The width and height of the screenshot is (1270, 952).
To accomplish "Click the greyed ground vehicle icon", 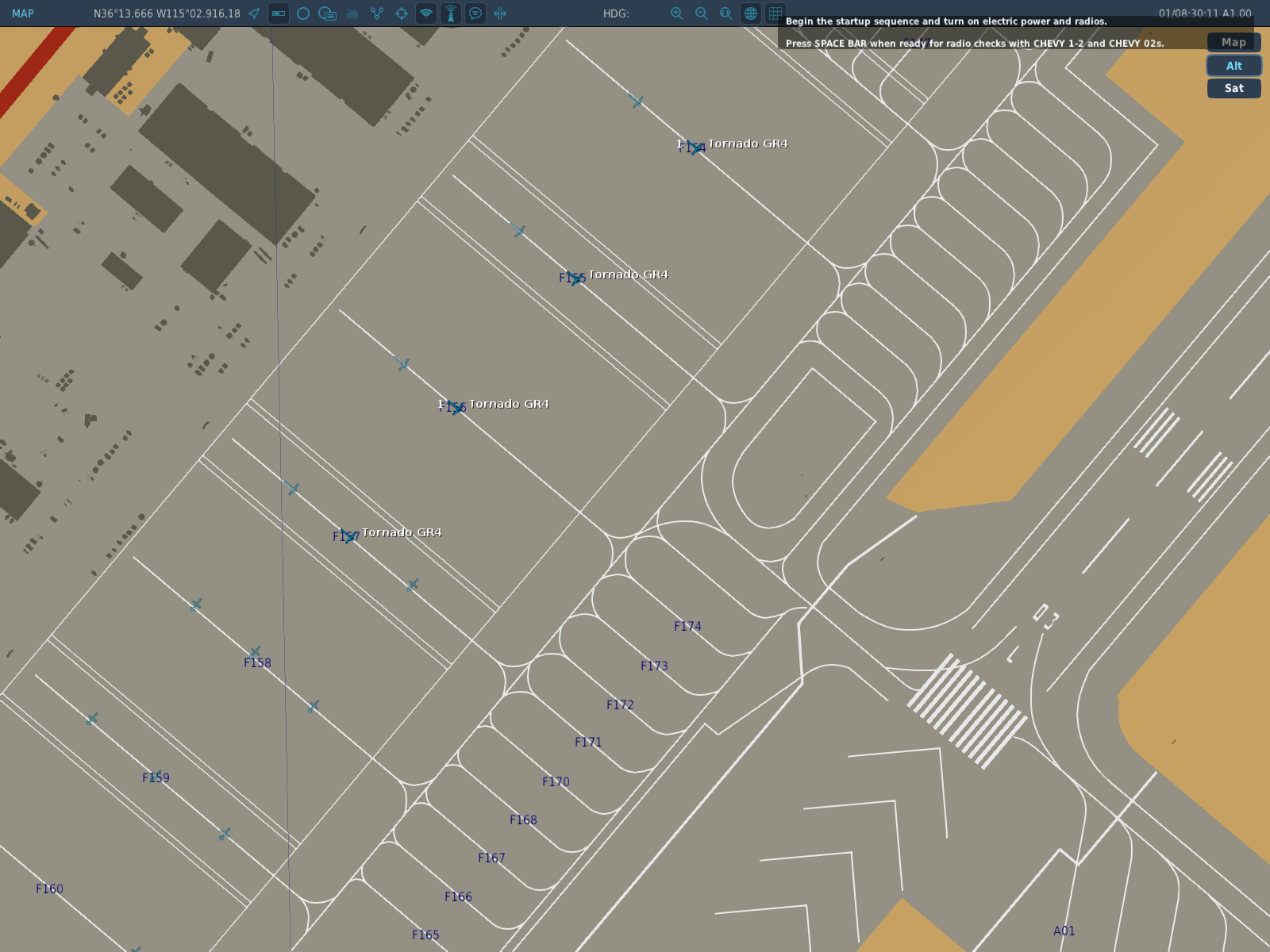I will pyautogui.click(x=352, y=13).
